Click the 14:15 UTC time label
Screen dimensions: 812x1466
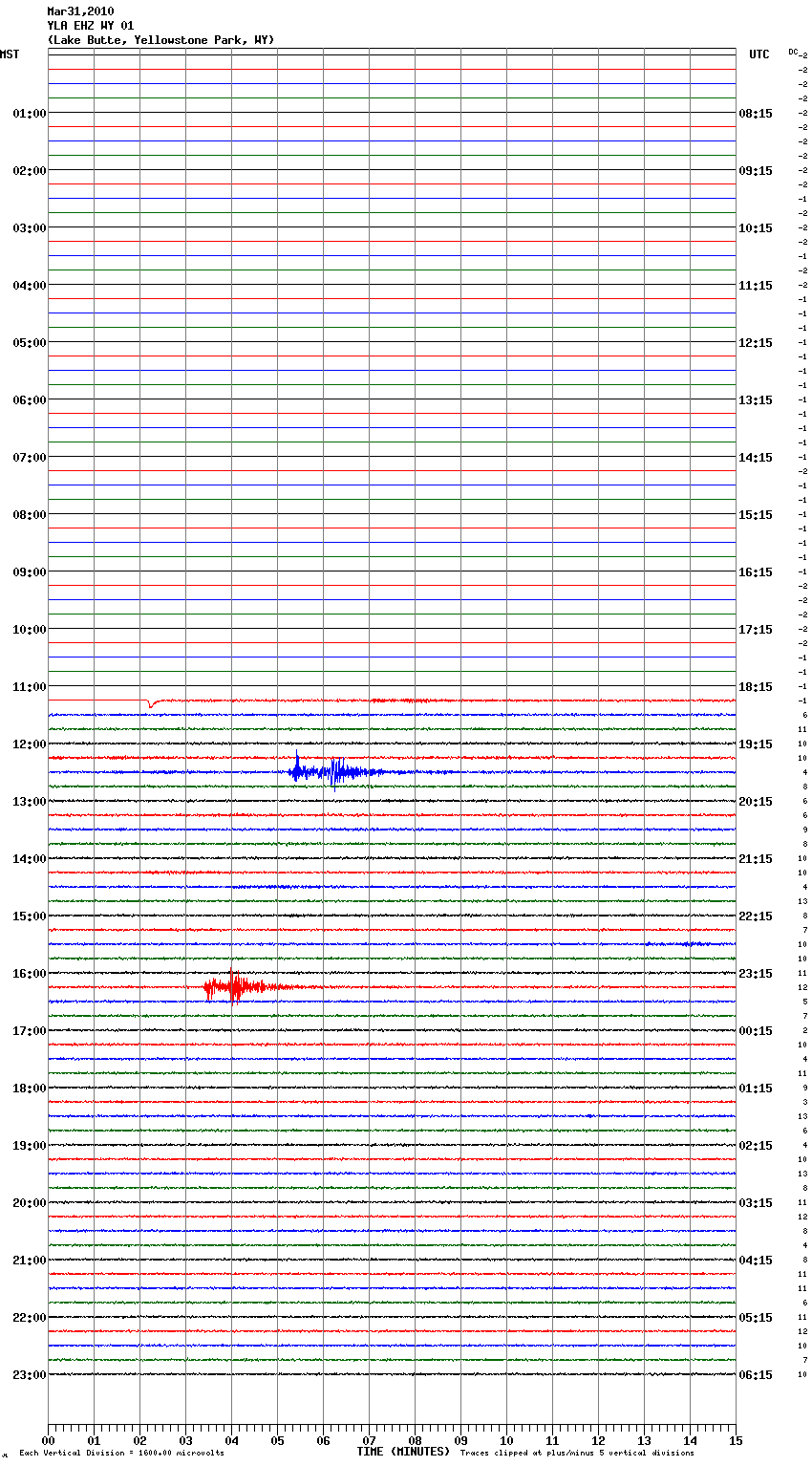click(756, 457)
